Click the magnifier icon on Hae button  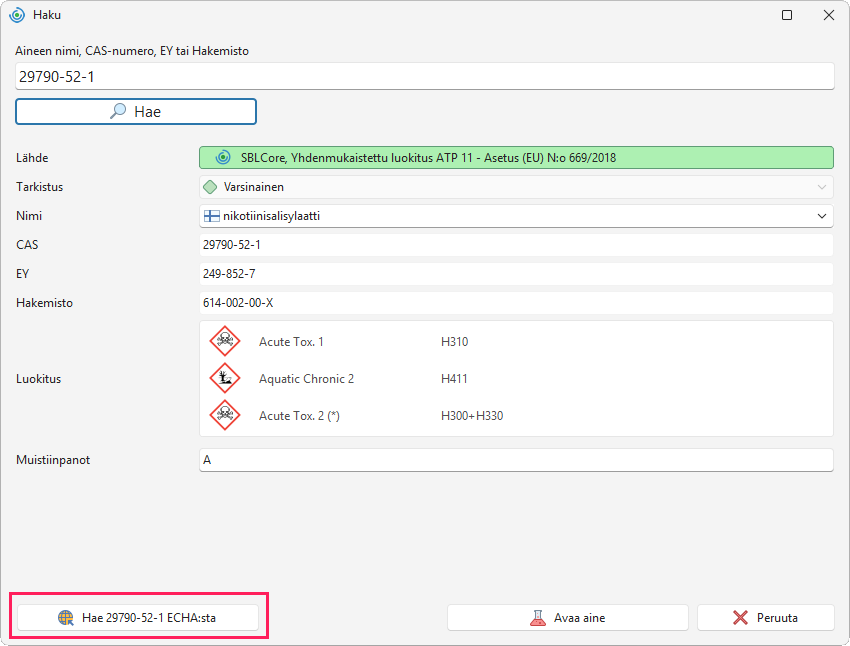[118, 111]
